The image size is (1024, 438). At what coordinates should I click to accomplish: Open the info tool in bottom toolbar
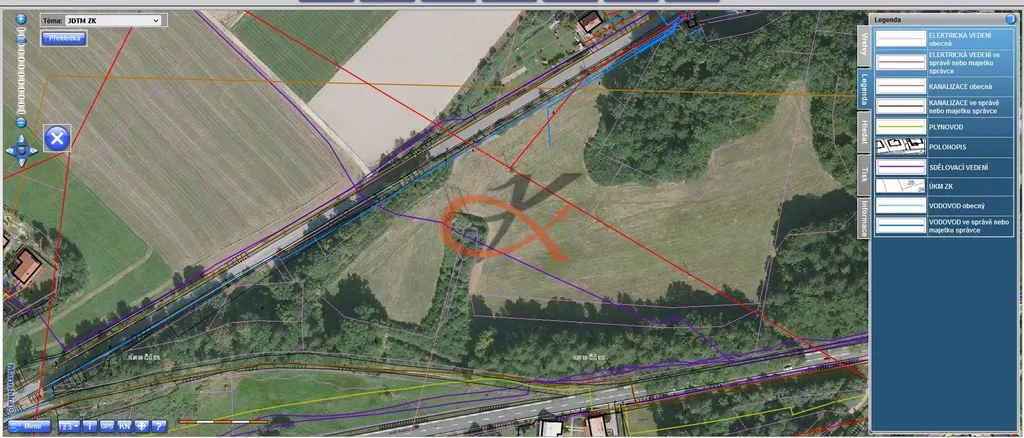90,426
